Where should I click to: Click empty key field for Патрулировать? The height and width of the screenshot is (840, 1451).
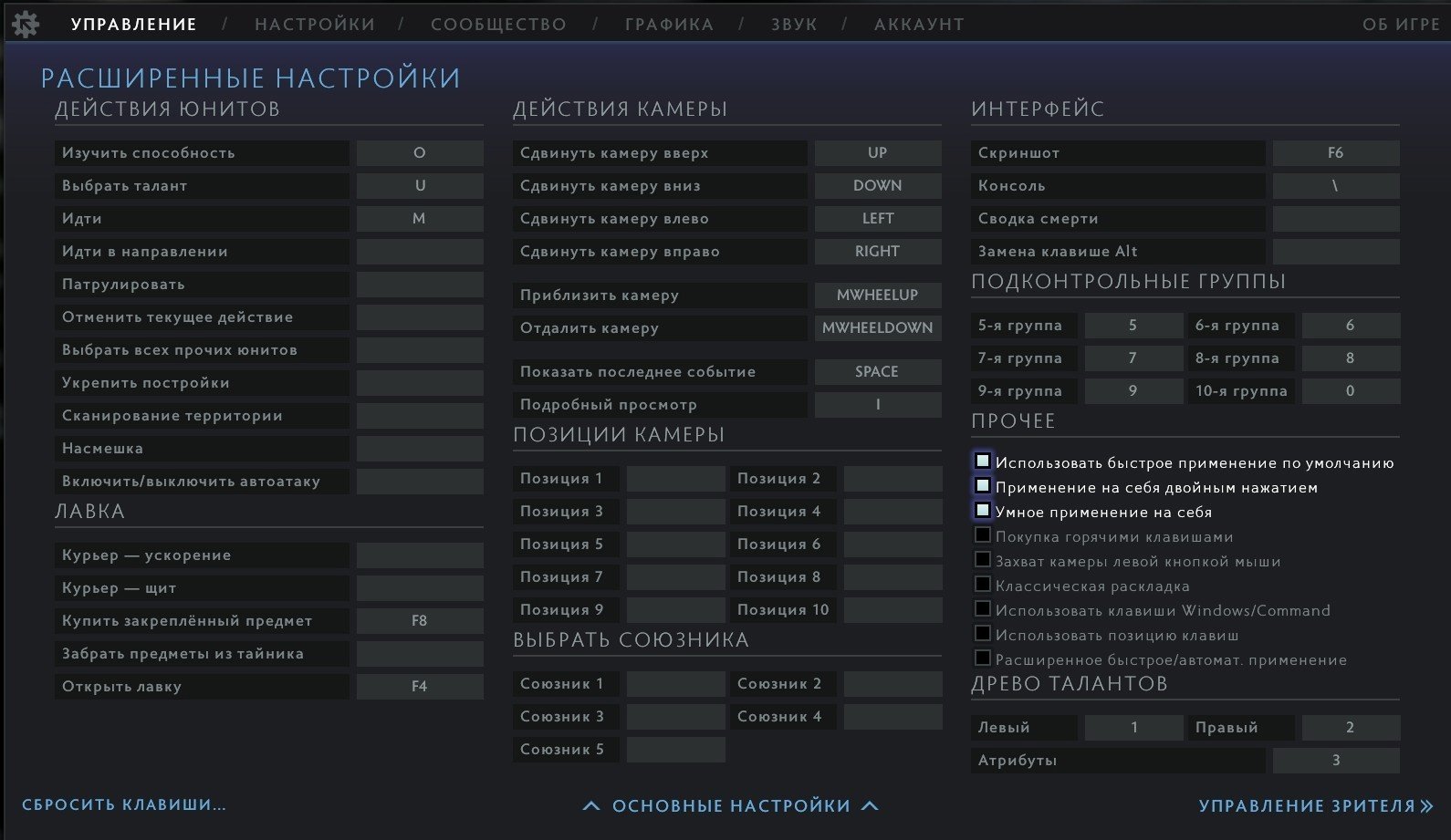click(x=420, y=285)
